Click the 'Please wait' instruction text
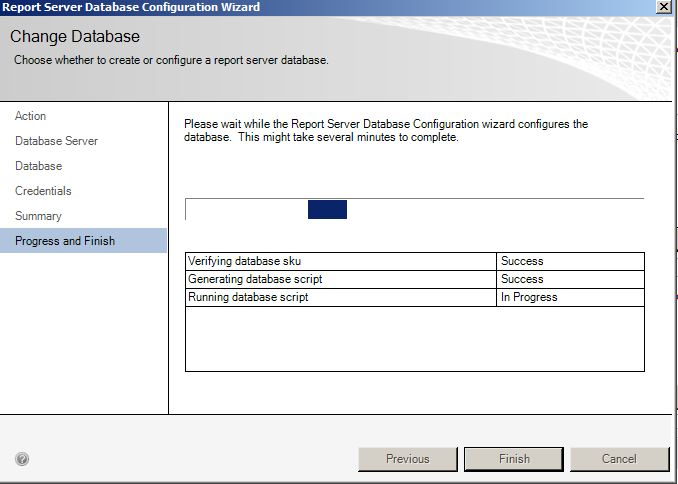 (386, 131)
